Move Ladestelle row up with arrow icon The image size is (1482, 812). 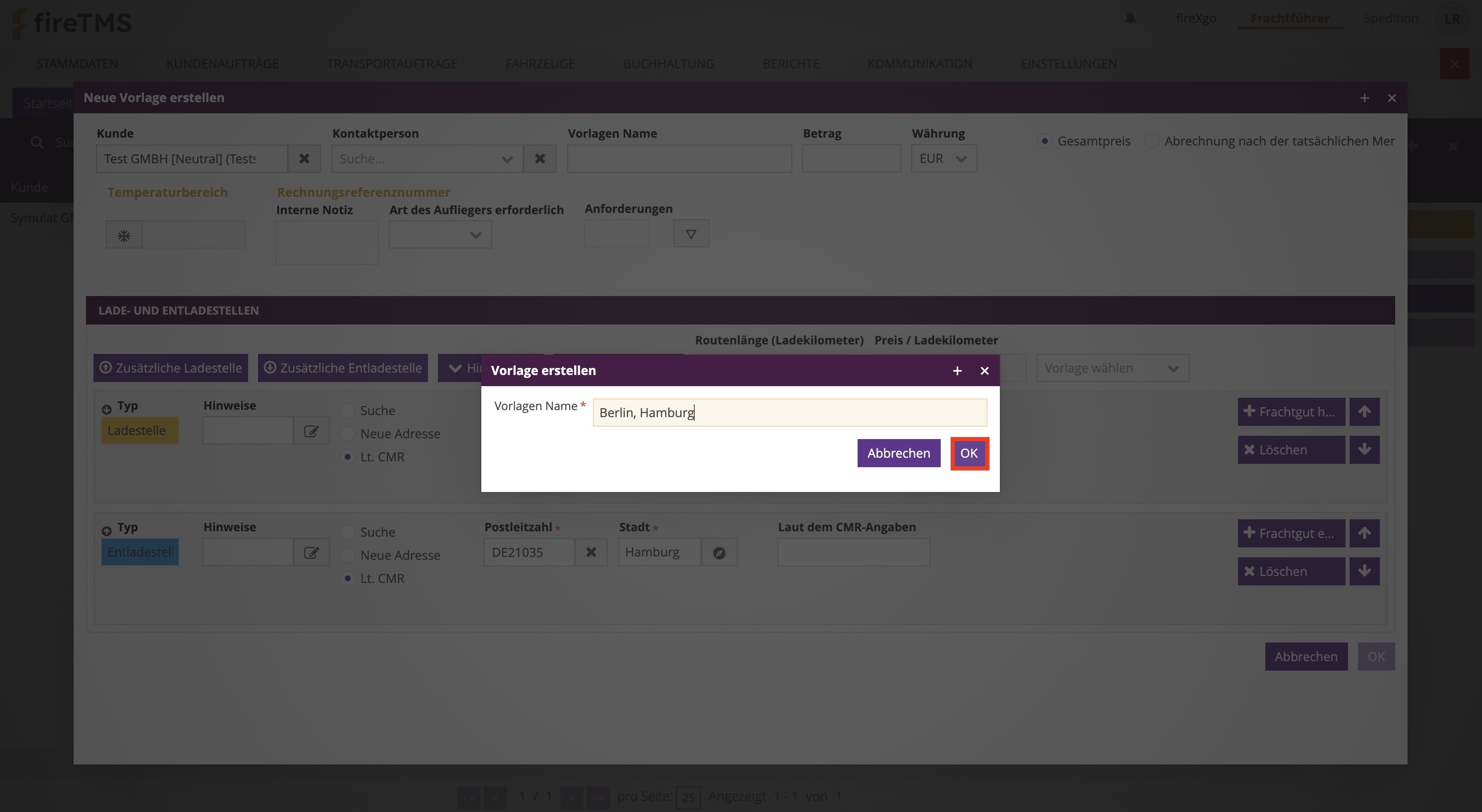pos(1365,412)
